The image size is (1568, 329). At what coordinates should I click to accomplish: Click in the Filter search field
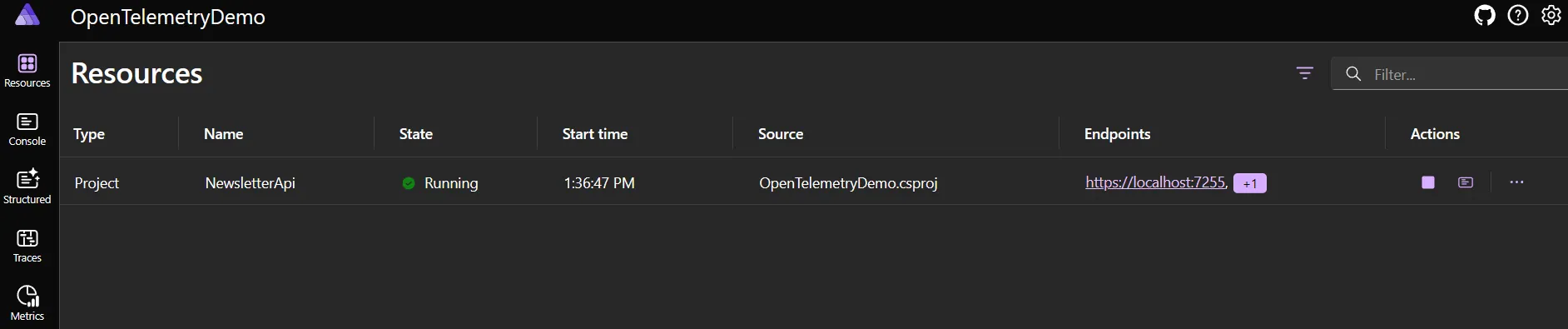pyautogui.click(x=1450, y=74)
